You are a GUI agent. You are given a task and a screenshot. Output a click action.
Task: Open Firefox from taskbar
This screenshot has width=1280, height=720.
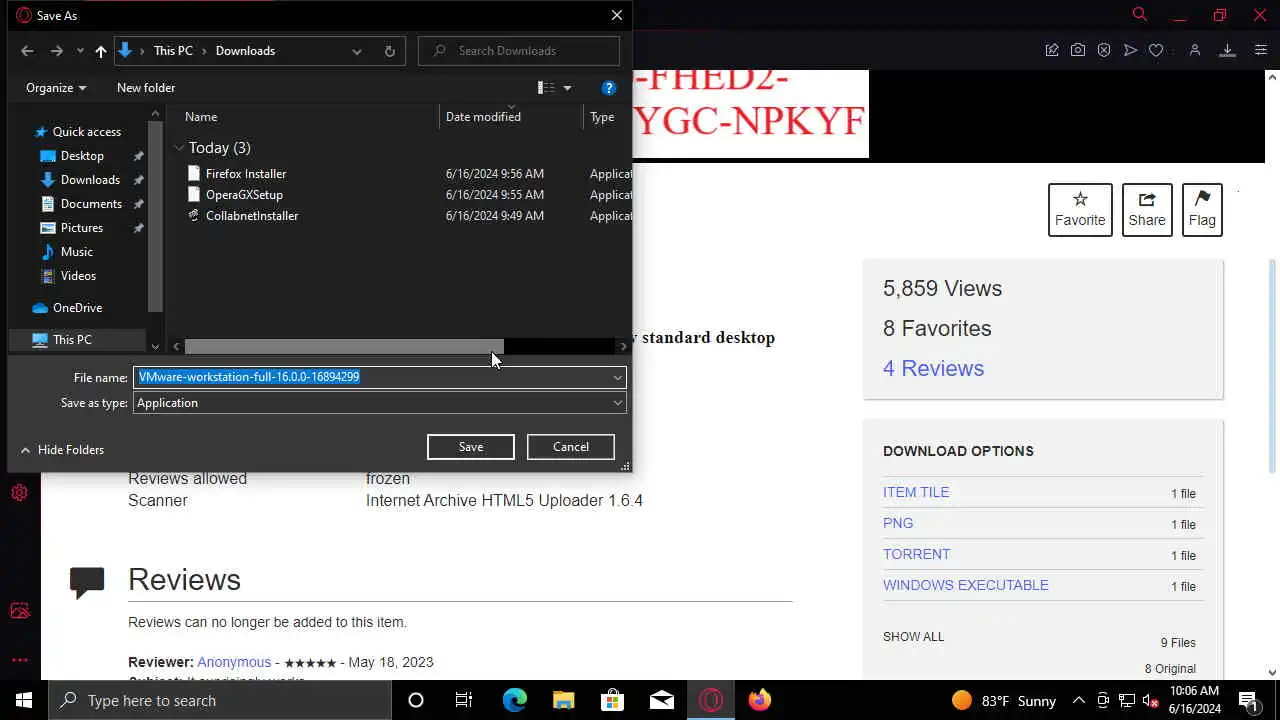pos(760,700)
